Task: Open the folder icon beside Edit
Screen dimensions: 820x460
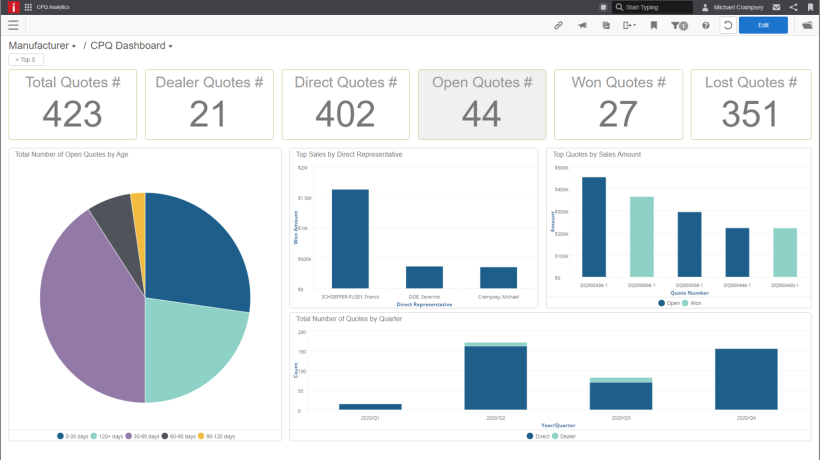Action: click(807, 25)
